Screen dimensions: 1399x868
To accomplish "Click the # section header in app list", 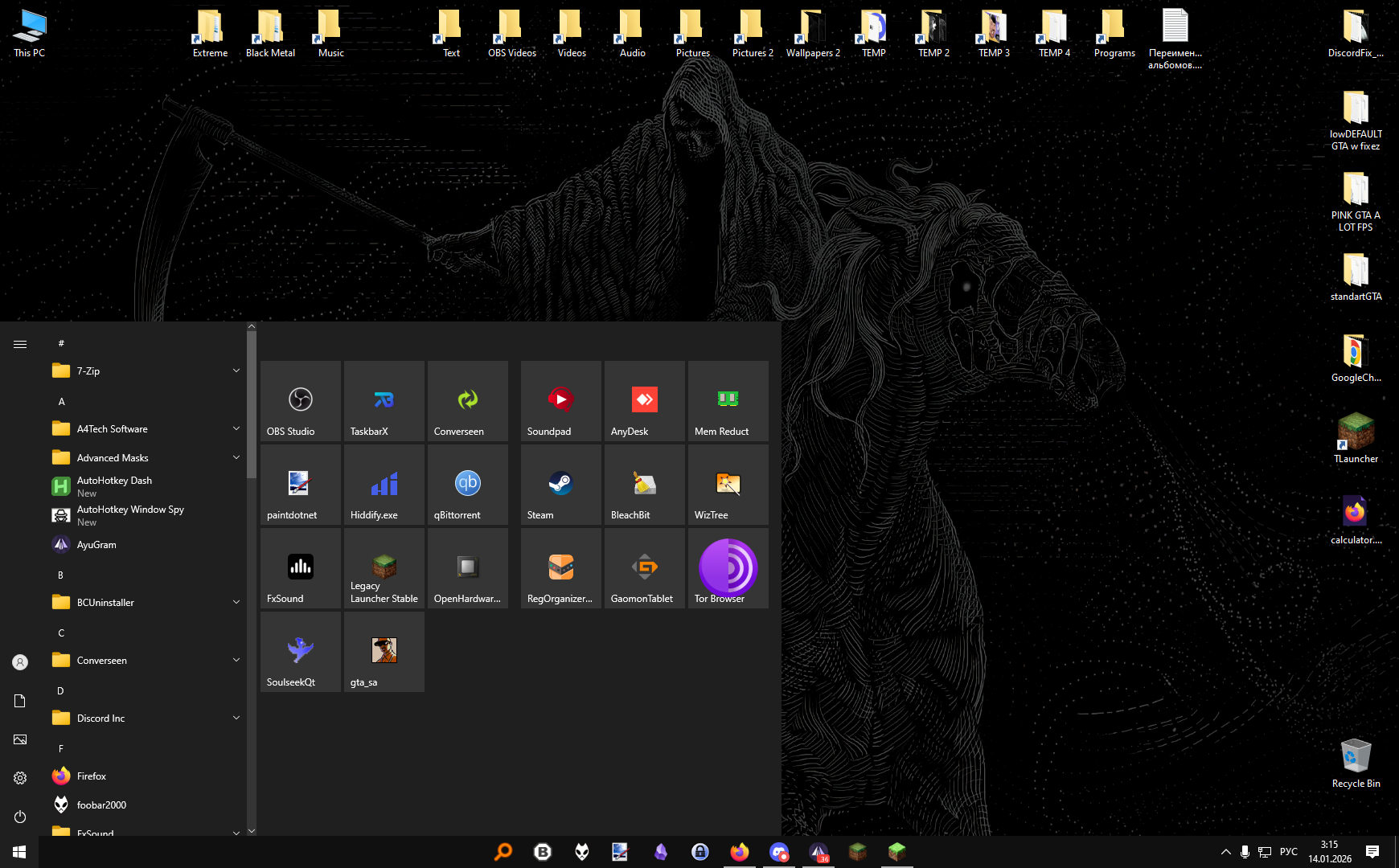I will tap(61, 344).
